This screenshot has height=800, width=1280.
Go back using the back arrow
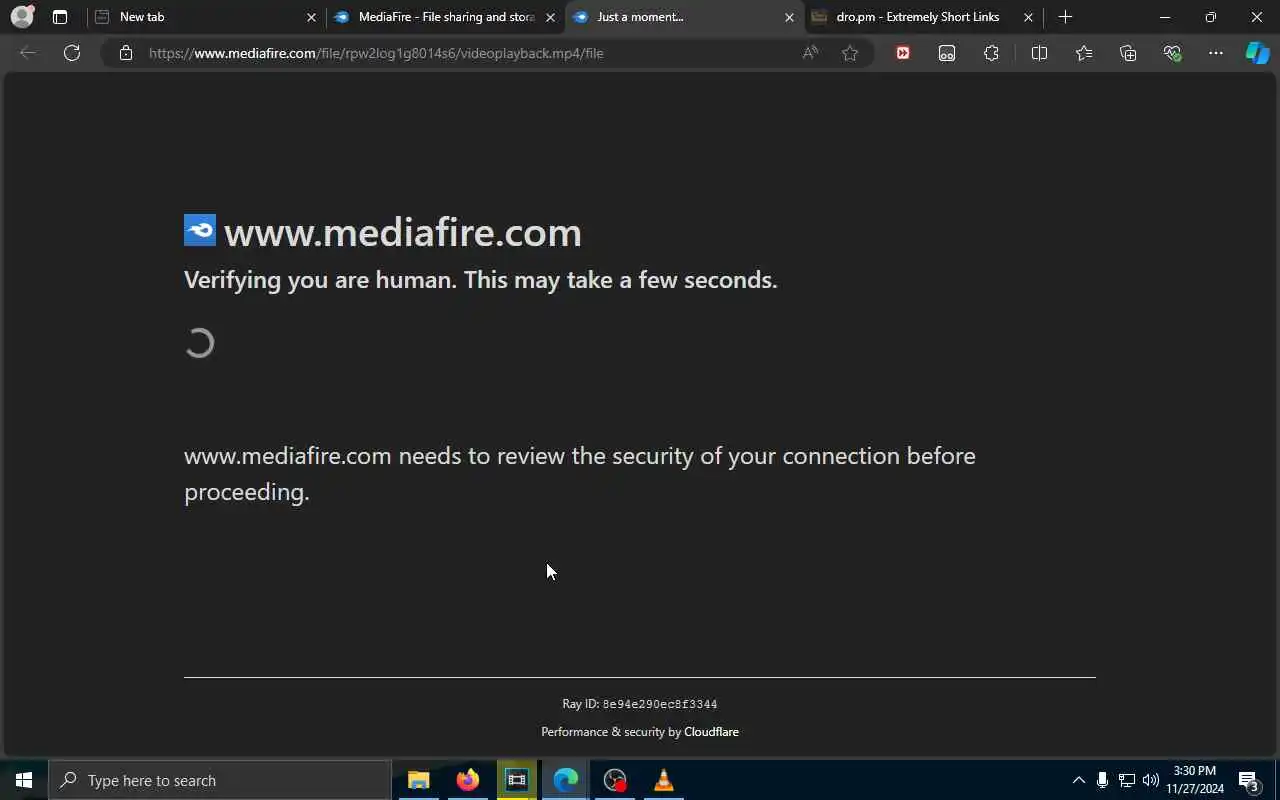click(x=28, y=53)
